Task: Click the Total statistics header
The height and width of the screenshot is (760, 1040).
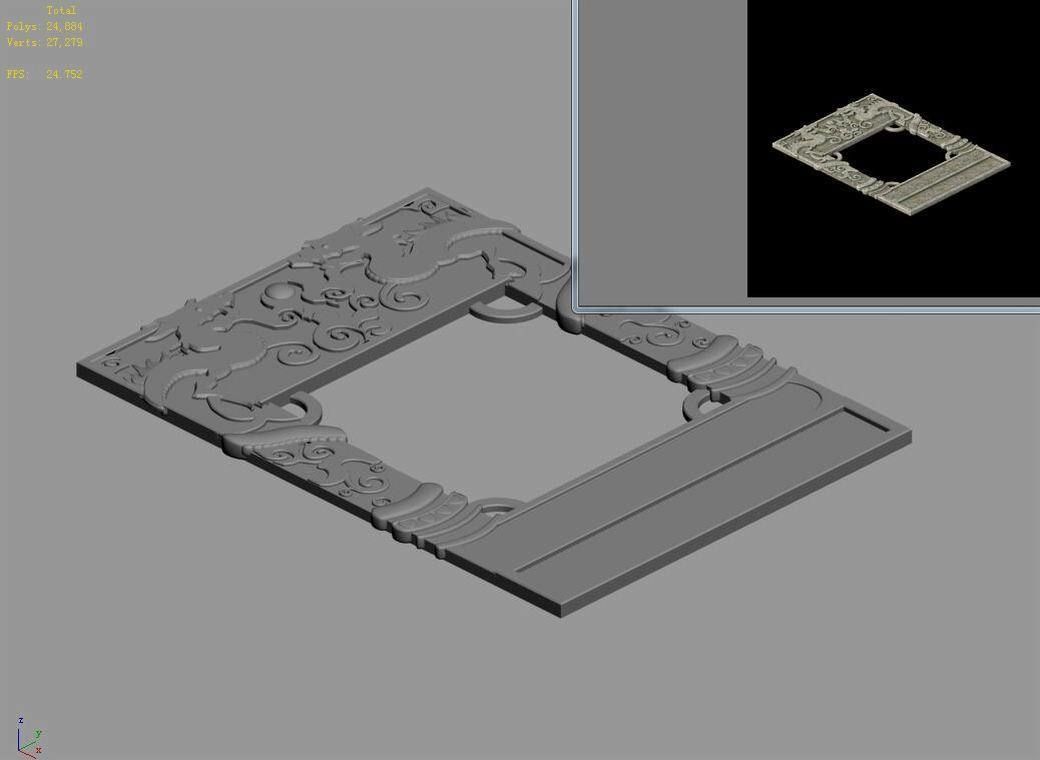Action: (x=61, y=11)
